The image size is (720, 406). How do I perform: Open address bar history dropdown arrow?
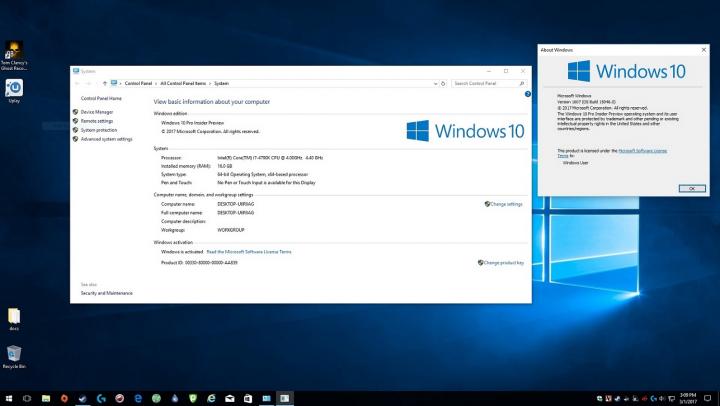[x=435, y=83]
